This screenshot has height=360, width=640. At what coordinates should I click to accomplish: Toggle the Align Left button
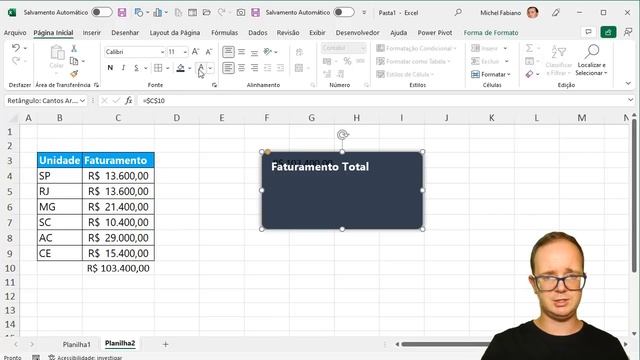(x=229, y=68)
